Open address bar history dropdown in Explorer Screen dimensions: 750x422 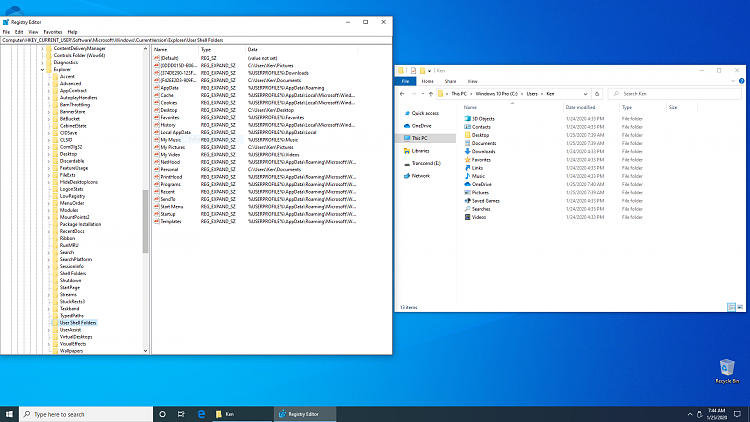coord(585,94)
